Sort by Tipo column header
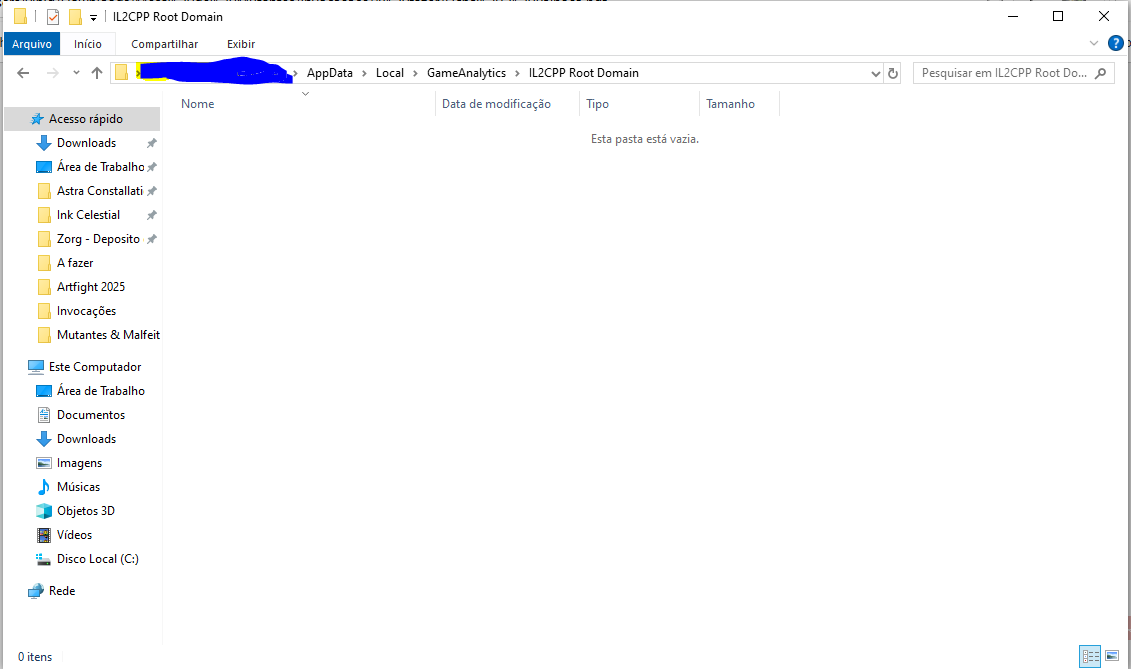The image size is (1131, 669). click(x=639, y=104)
